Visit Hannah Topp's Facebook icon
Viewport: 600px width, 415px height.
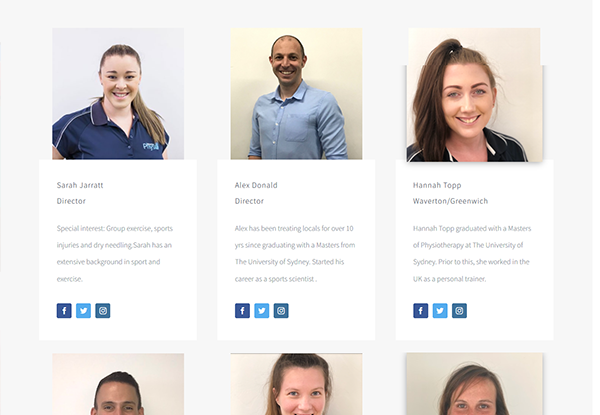[x=421, y=311]
